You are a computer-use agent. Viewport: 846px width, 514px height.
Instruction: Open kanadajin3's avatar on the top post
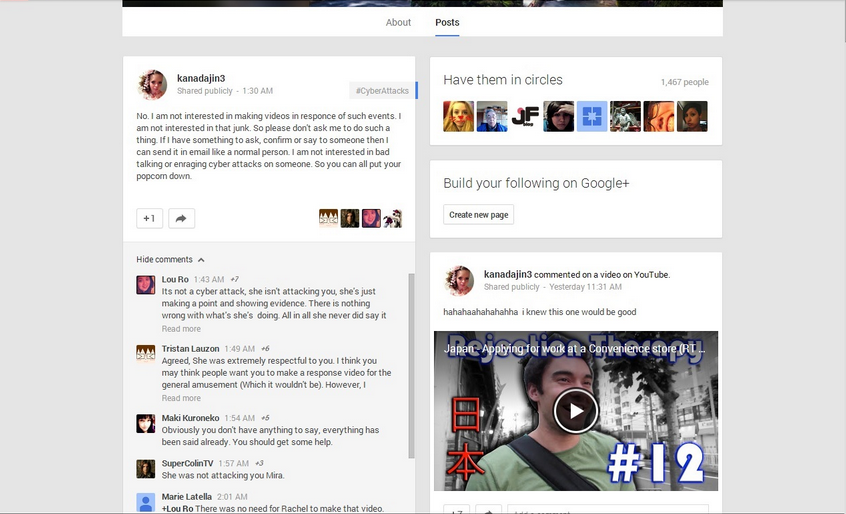click(151, 84)
